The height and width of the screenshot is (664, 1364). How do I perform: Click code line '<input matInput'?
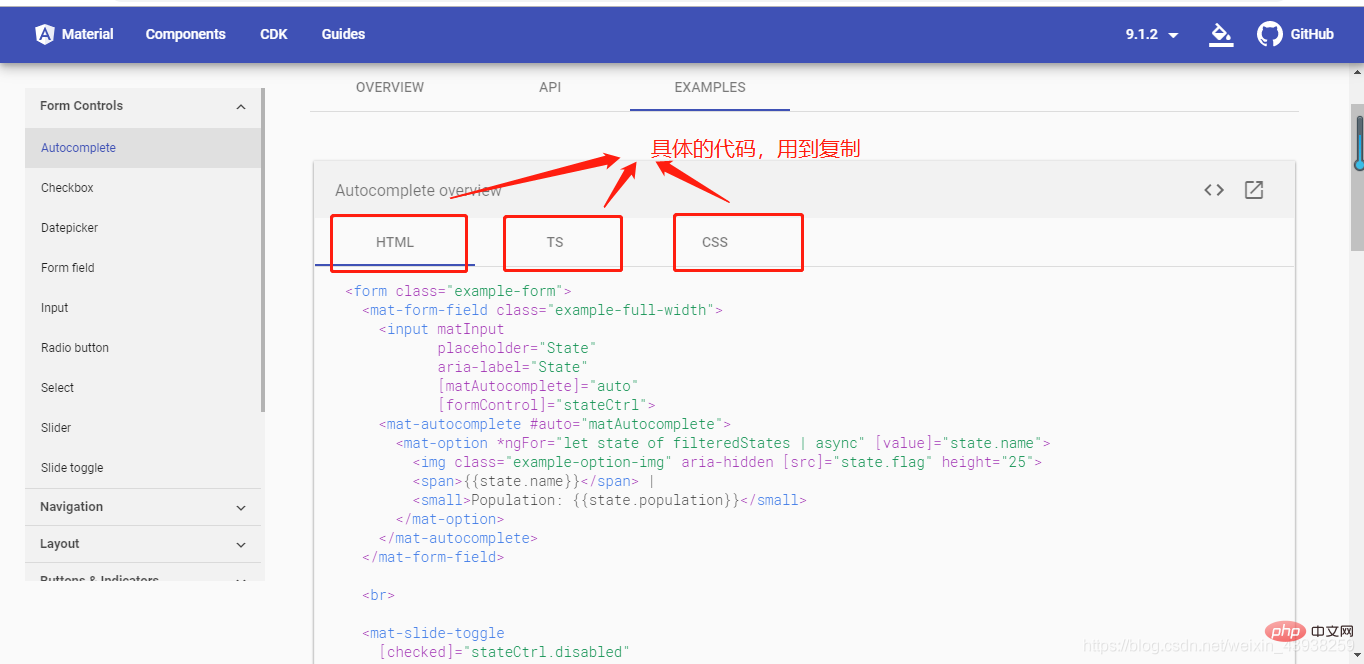pyautogui.click(x=441, y=329)
